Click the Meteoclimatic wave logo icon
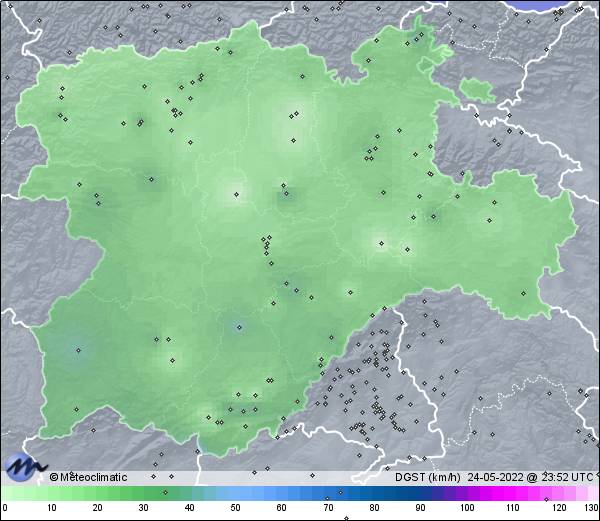Screen dimensions: 600x521 click(25, 466)
